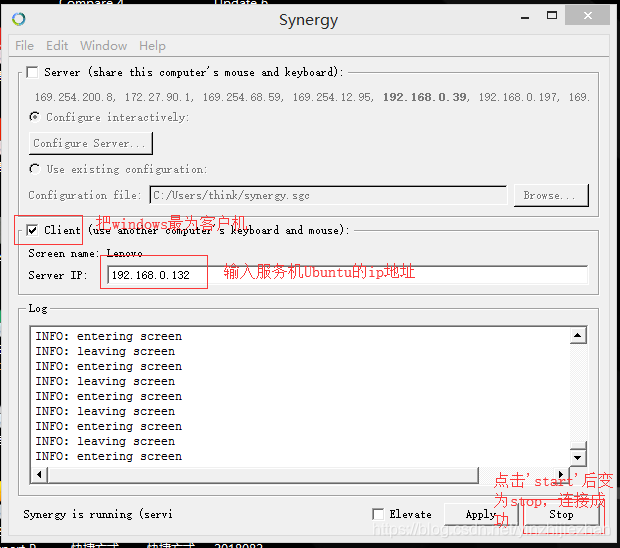
Task: Click the Log group label
Action: pyautogui.click(x=38, y=308)
